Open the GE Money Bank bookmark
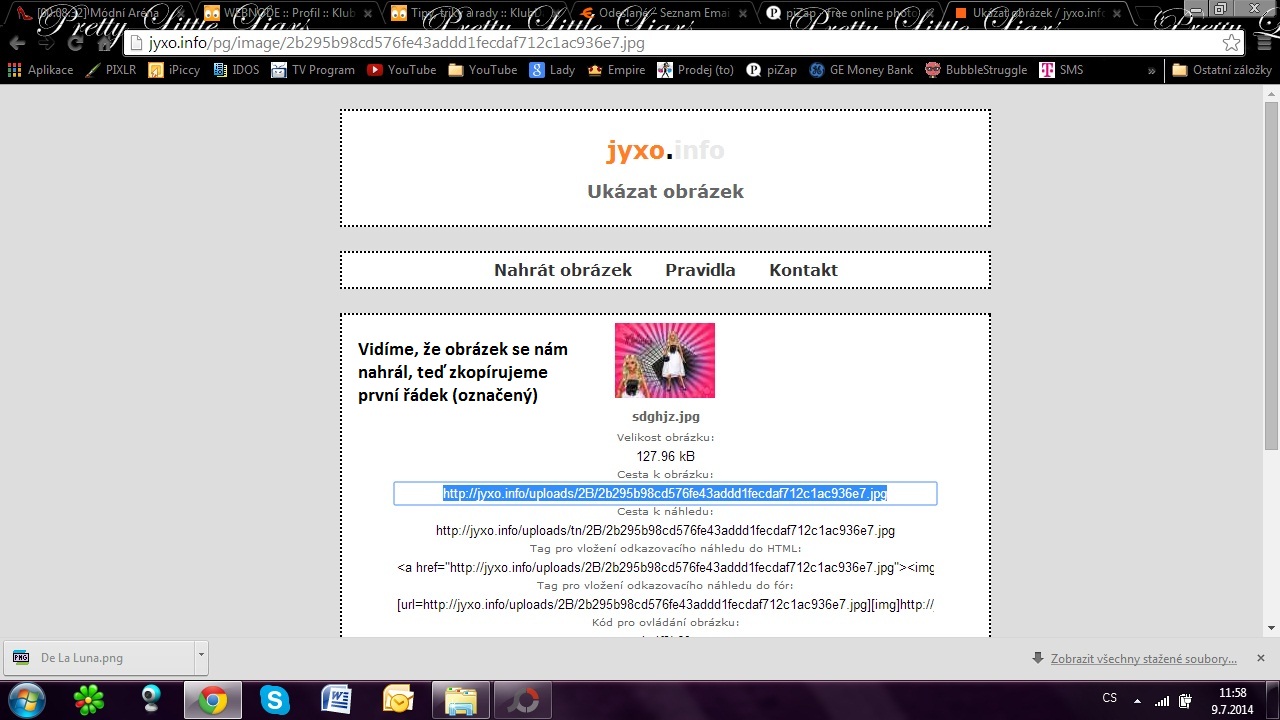Viewport: 1280px width, 720px height. (x=860, y=70)
